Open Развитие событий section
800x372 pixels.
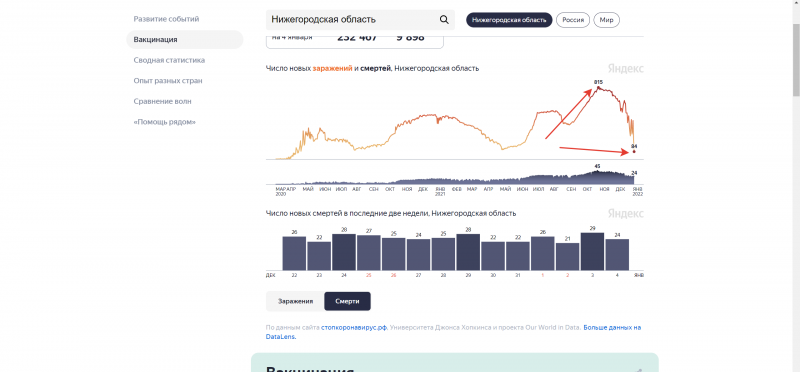tap(166, 19)
